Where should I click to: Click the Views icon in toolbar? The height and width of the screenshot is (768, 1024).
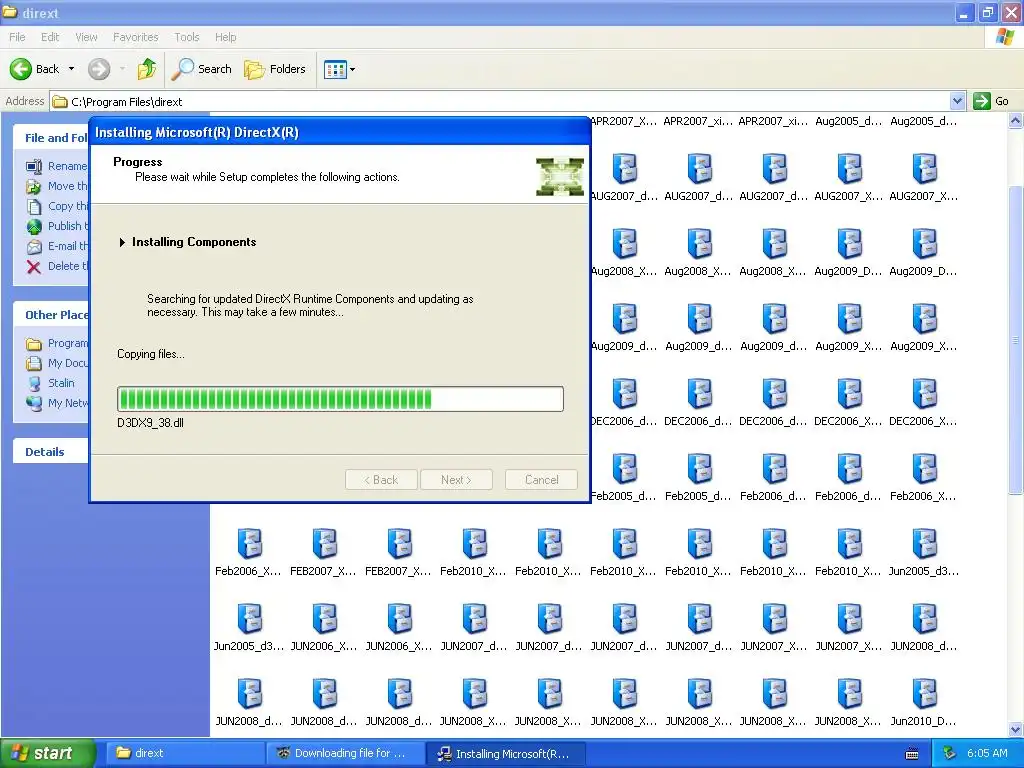point(335,69)
